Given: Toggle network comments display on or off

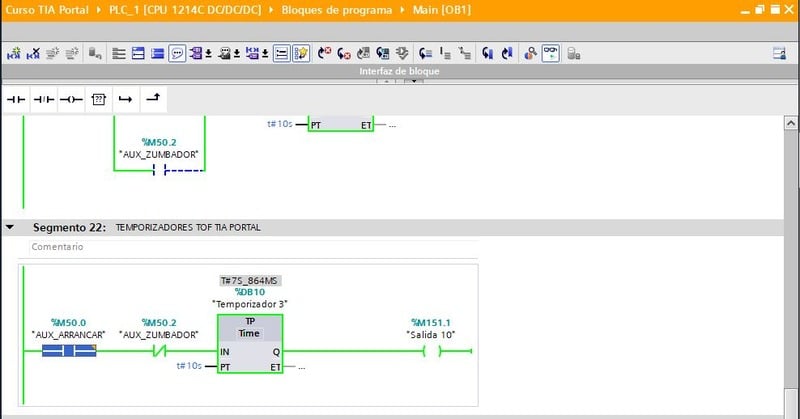Looking at the screenshot, I should click(x=176, y=53).
